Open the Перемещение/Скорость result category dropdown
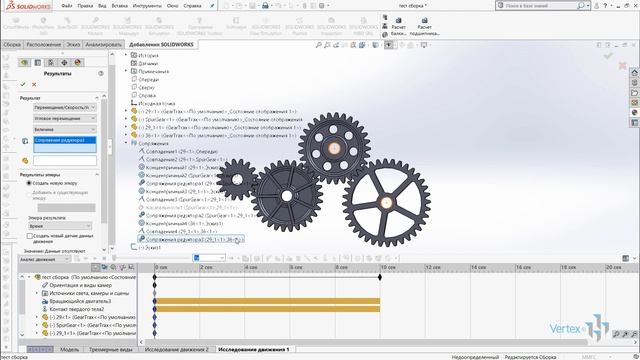 tap(64, 107)
